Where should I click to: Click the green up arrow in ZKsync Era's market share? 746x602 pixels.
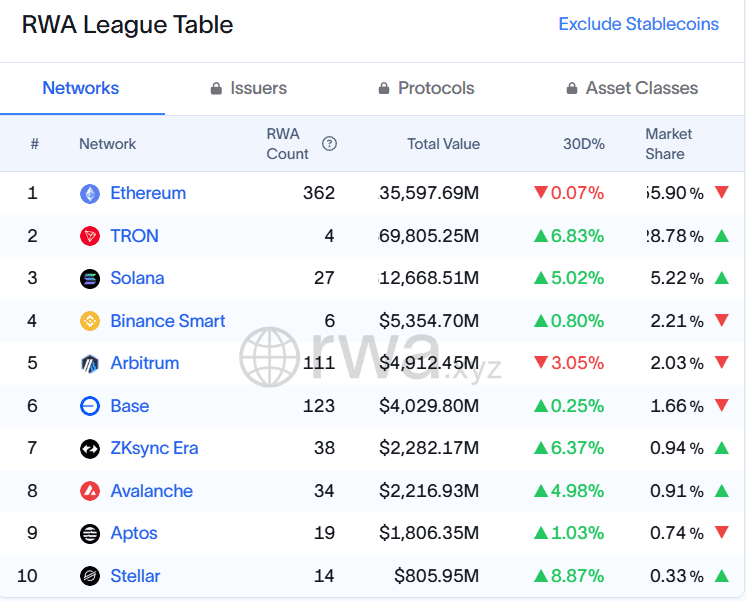[722, 447]
